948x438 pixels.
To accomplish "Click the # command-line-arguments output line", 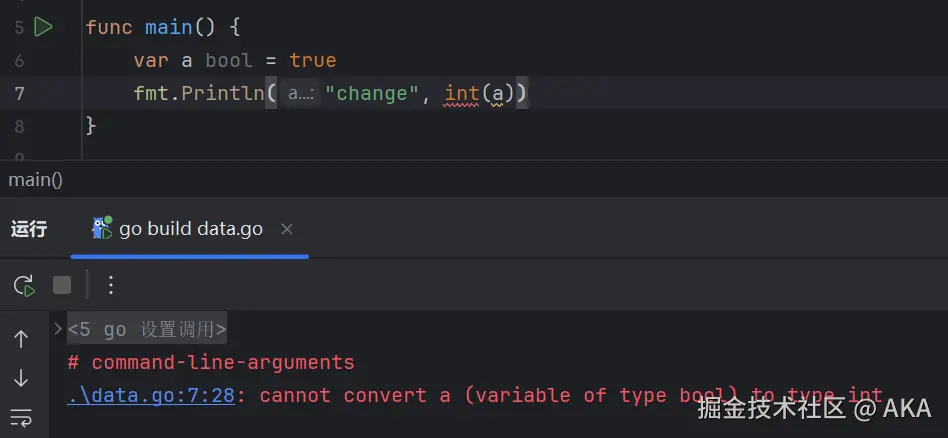I will point(211,362).
